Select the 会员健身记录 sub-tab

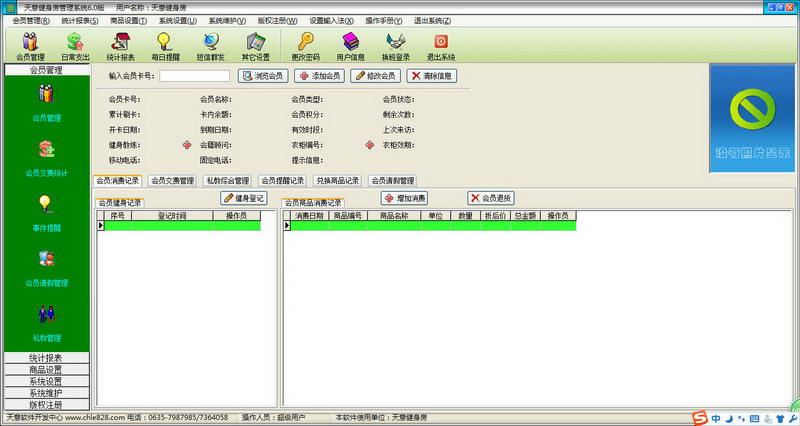pos(120,203)
